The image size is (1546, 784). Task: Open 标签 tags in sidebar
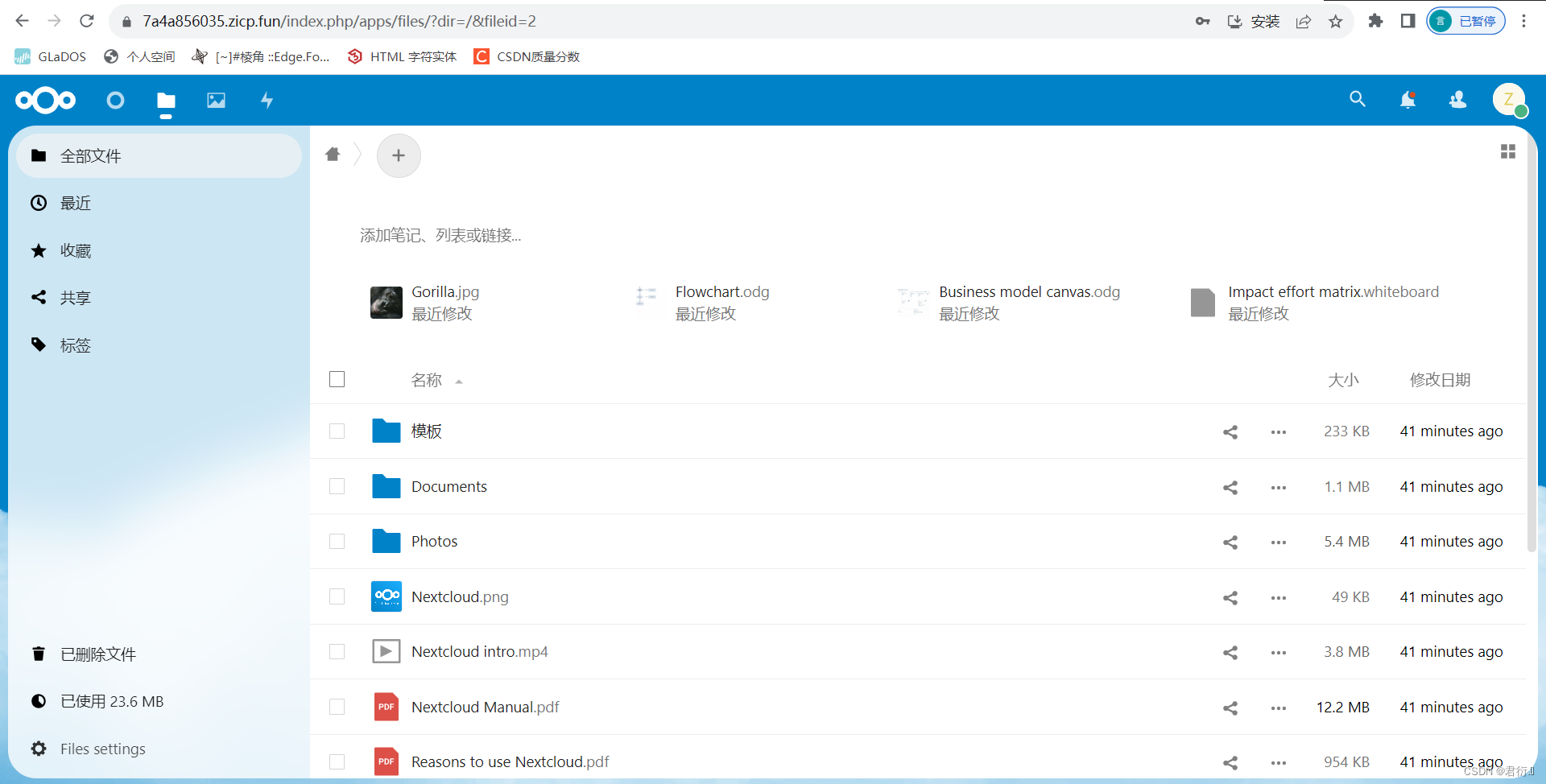tap(159, 345)
